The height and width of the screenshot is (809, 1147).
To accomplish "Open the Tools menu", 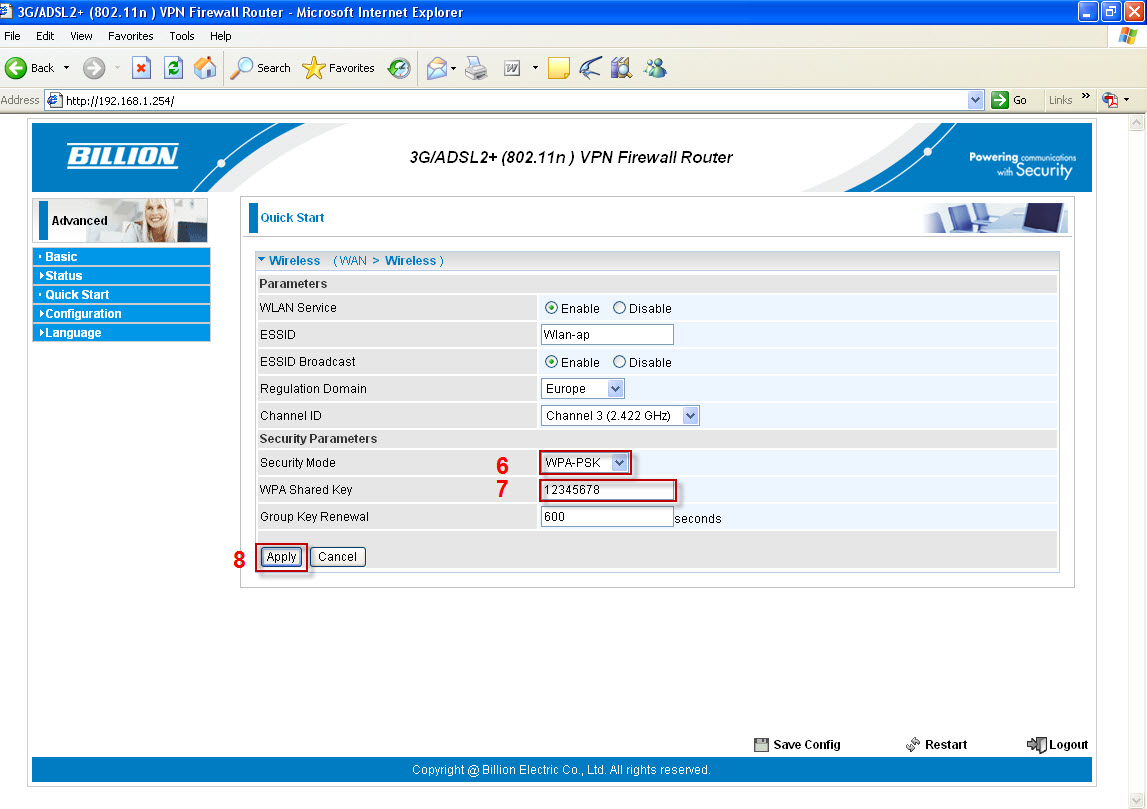I will point(181,36).
